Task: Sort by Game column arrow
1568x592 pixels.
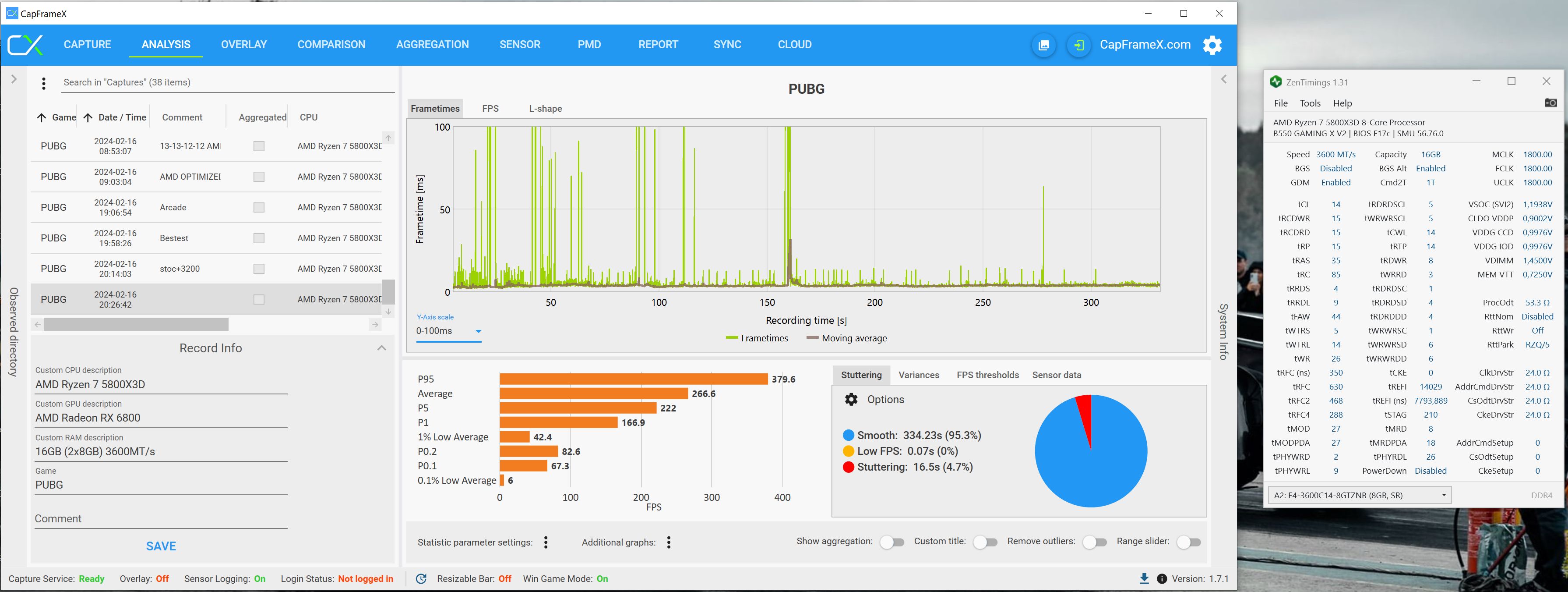Action: coord(42,117)
